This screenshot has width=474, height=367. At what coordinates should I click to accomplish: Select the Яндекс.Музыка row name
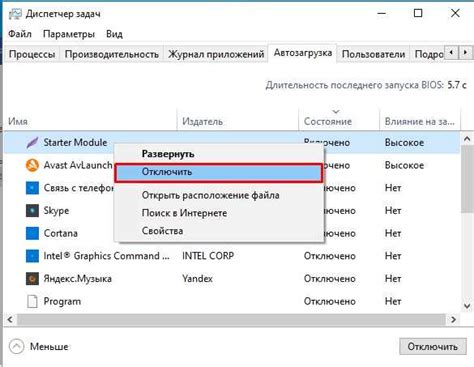pyautogui.click(x=77, y=279)
